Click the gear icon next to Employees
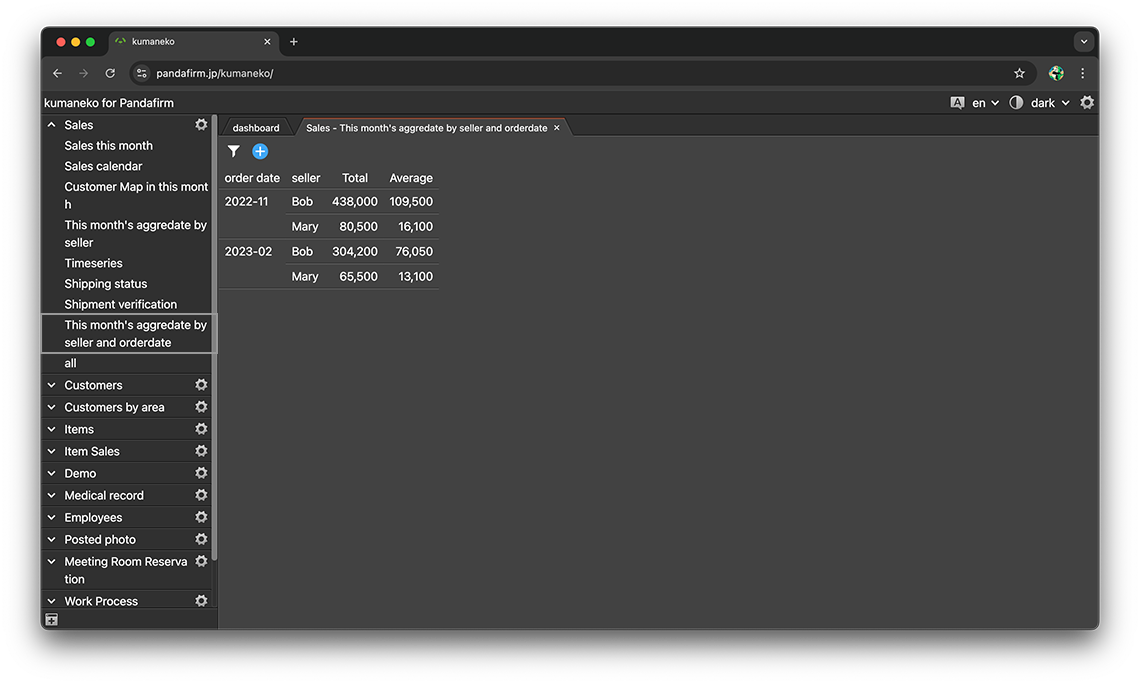1140x683 pixels. click(x=201, y=517)
